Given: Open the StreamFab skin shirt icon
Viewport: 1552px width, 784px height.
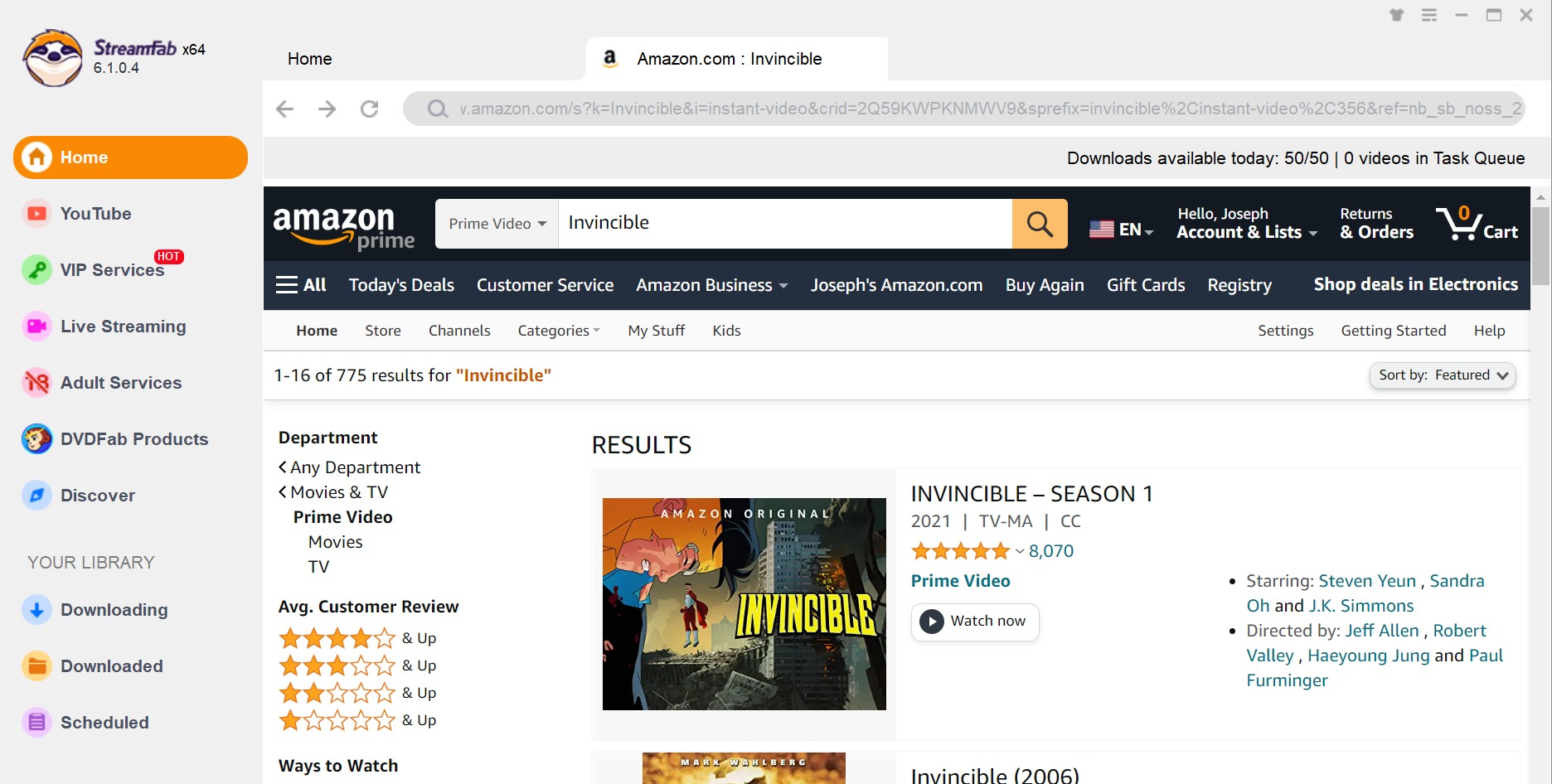Looking at the screenshot, I should click(1397, 15).
